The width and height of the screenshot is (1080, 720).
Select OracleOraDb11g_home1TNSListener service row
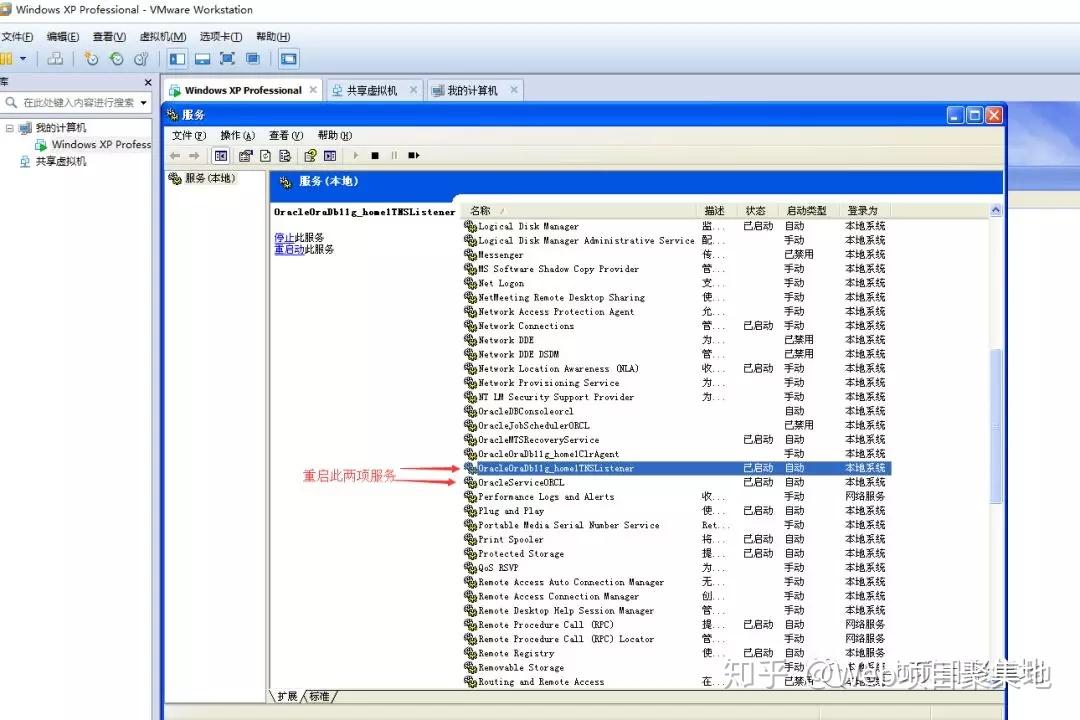[x=677, y=469]
